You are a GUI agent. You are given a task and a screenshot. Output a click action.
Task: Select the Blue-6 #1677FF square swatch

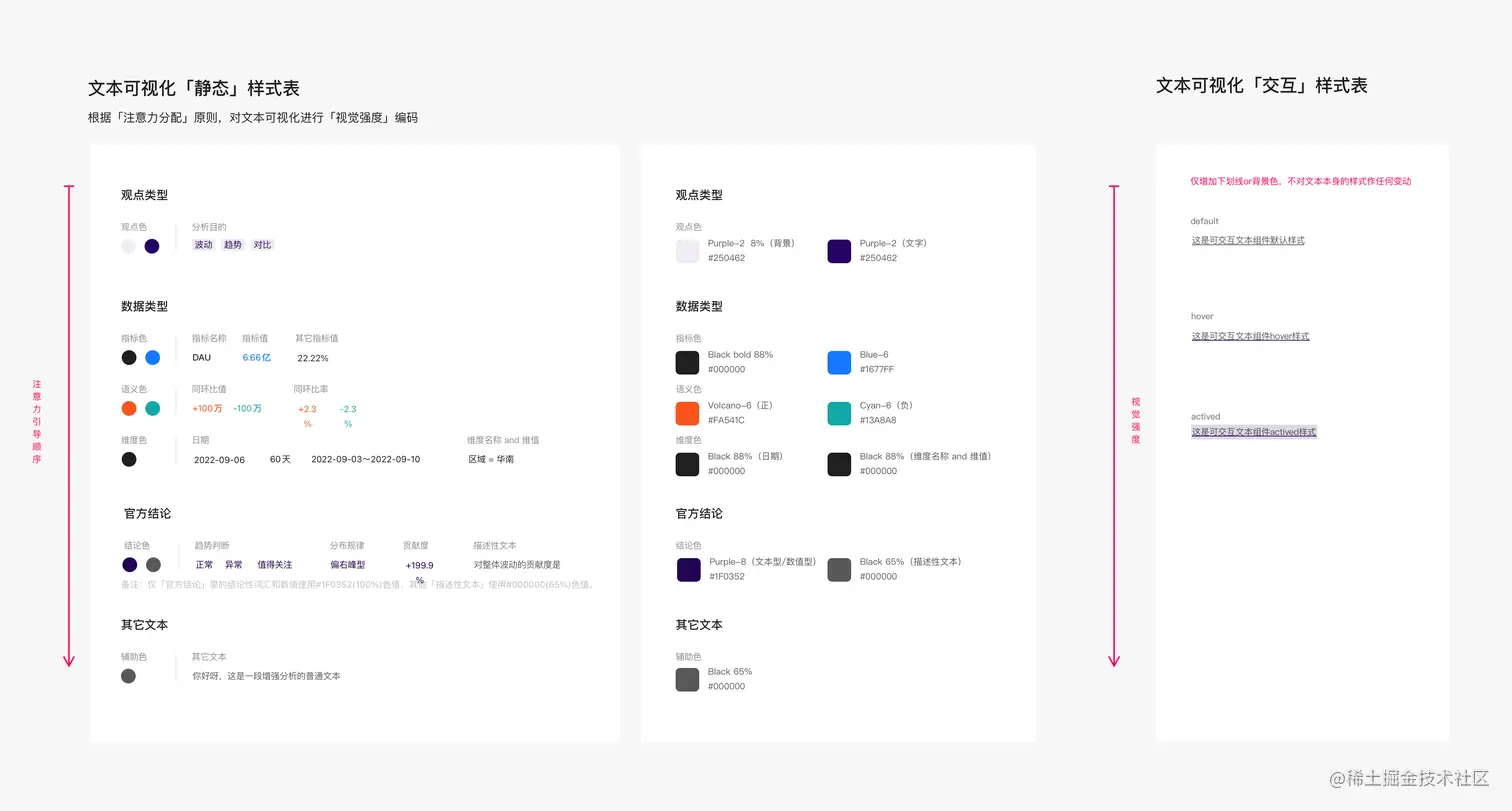[839, 362]
